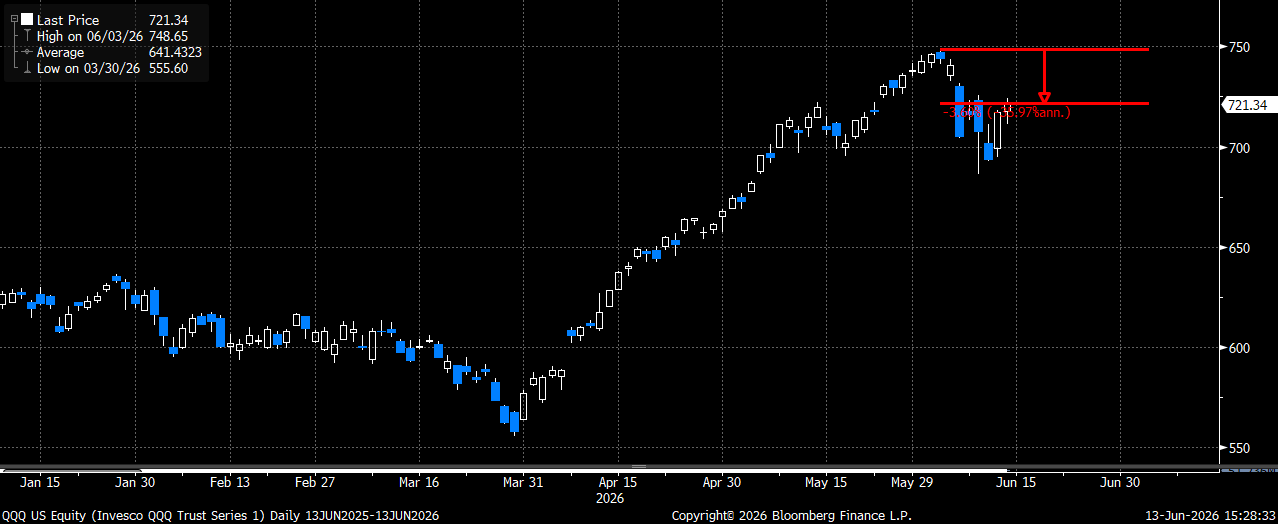Click the Jan 30 date axis label
This screenshot has width=1278, height=524.
click(133, 482)
